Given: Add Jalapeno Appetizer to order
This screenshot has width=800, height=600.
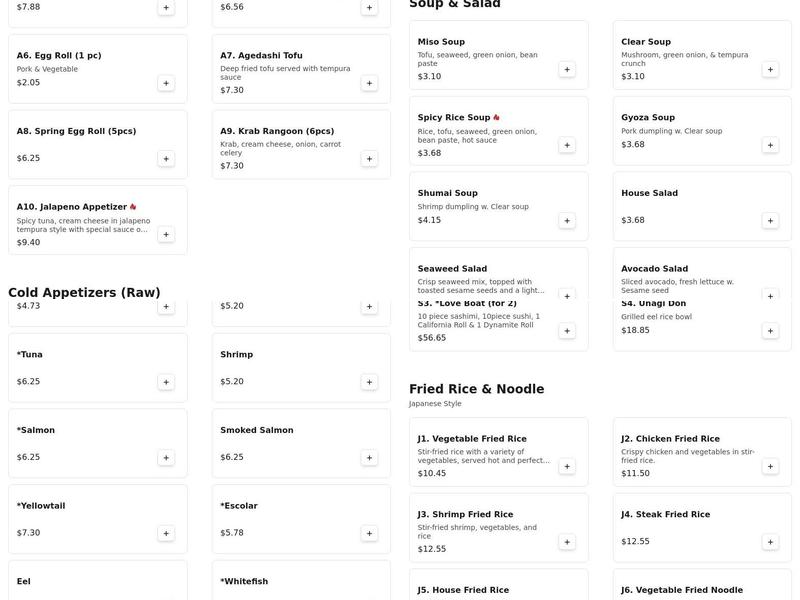Looking at the screenshot, I should click(x=166, y=234).
